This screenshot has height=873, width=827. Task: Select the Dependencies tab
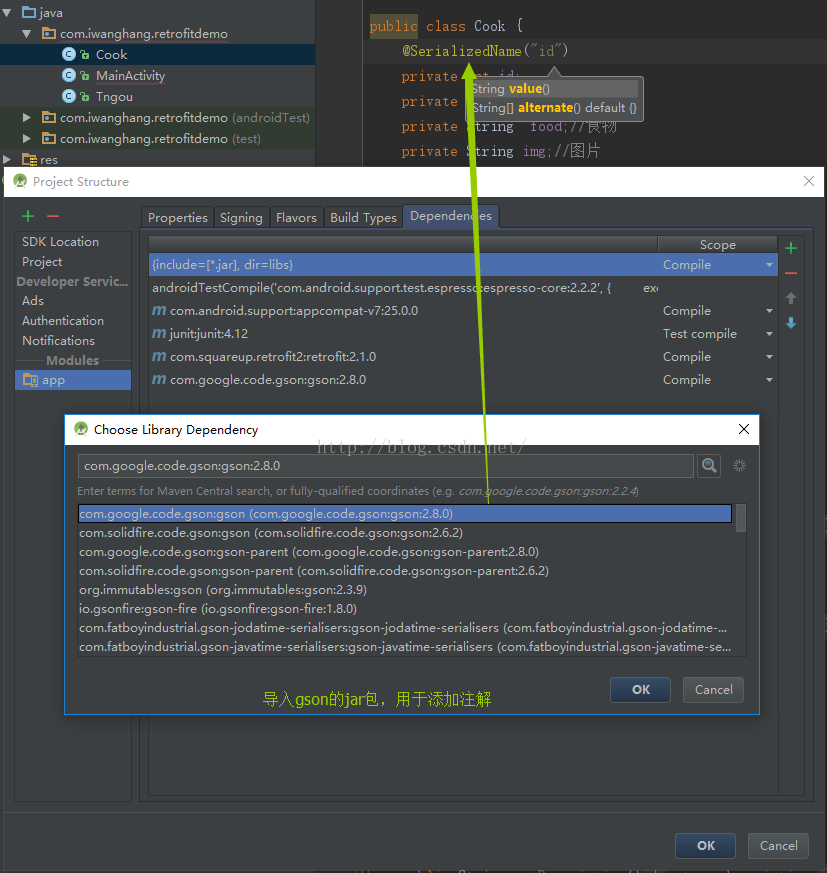451,216
